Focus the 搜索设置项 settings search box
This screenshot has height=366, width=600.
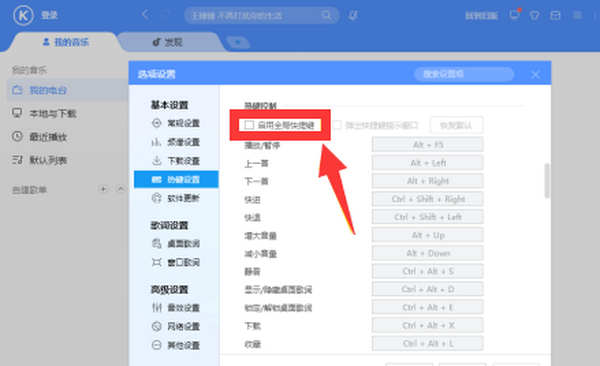(x=464, y=74)
